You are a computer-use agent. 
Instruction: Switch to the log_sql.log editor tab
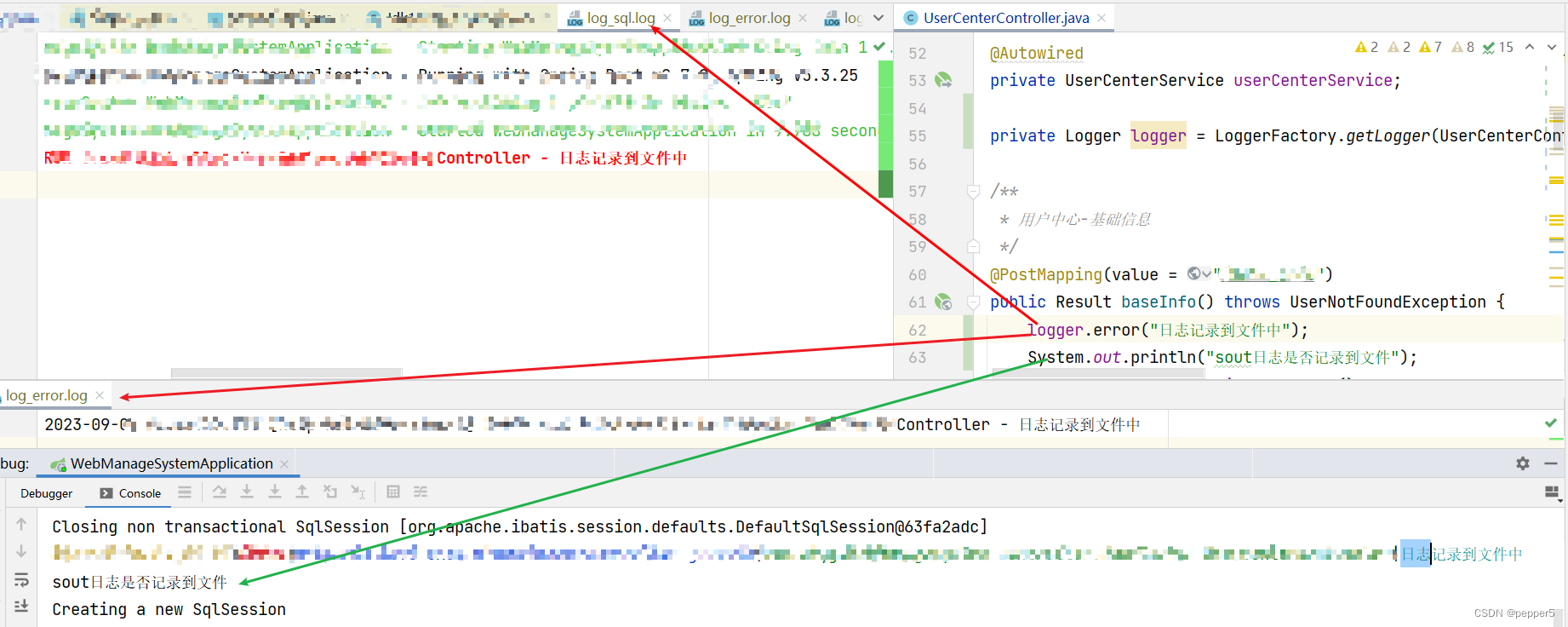[620, 18]
